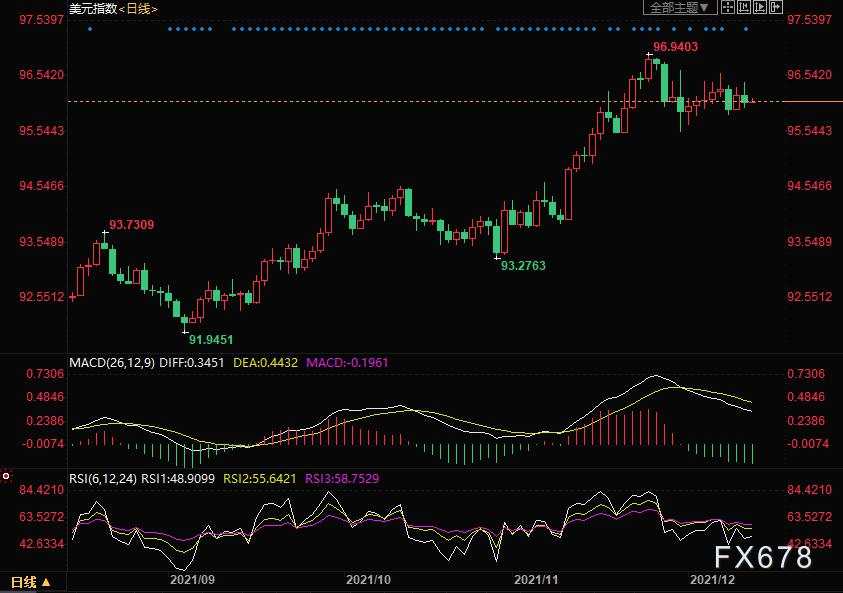Click the MACD:-0.1961 value

tap(347, 362)
